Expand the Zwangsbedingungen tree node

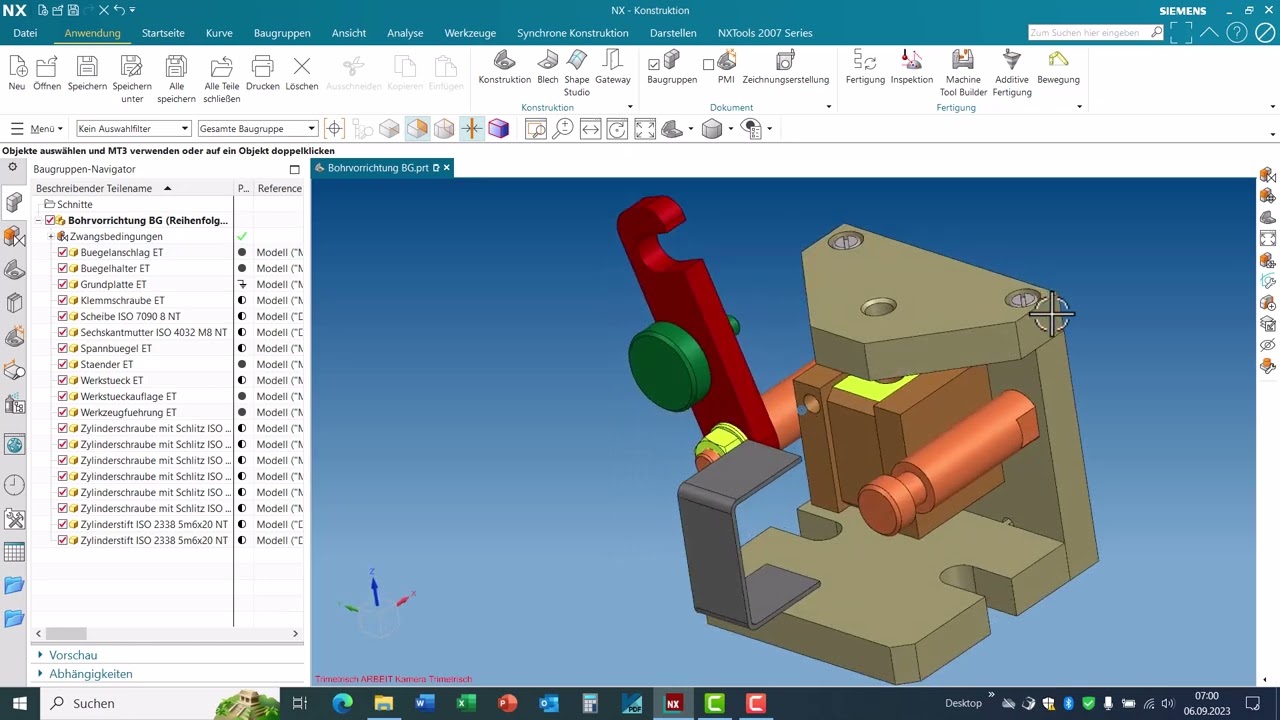coord(51,237)
